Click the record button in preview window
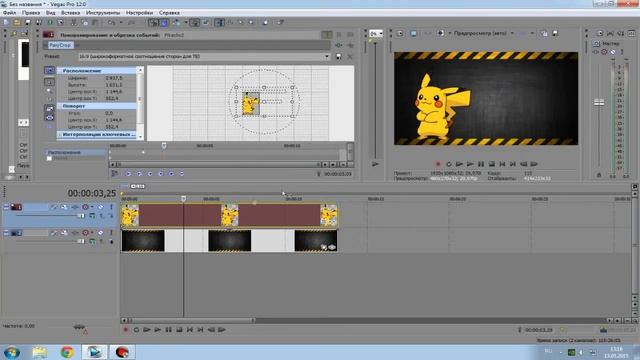The width and height of the screenshot is (640, 360). click(x=438, y=164)
